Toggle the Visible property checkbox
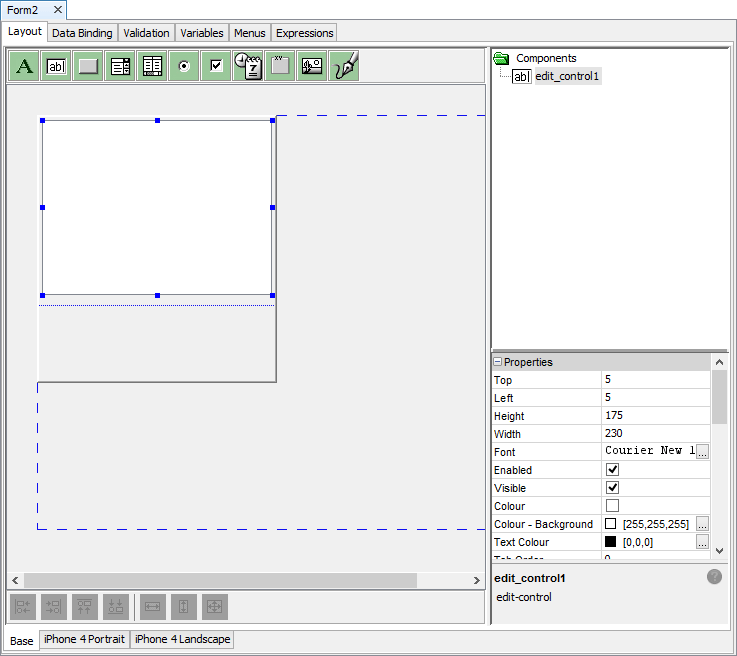737x656 pixels. click(x=612, y=488)
